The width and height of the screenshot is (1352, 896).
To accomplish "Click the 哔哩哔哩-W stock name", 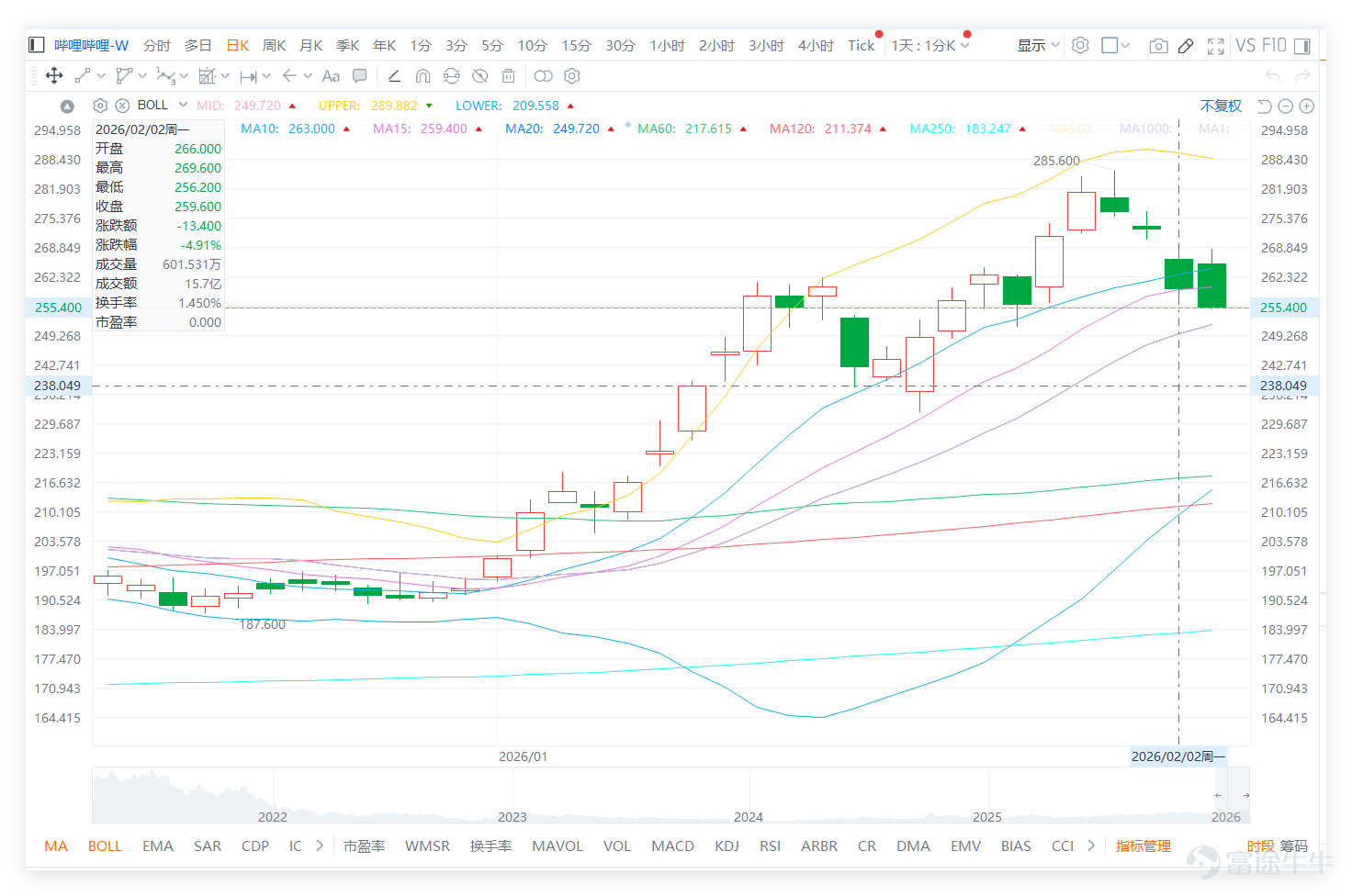I will [x=92, y=45].
